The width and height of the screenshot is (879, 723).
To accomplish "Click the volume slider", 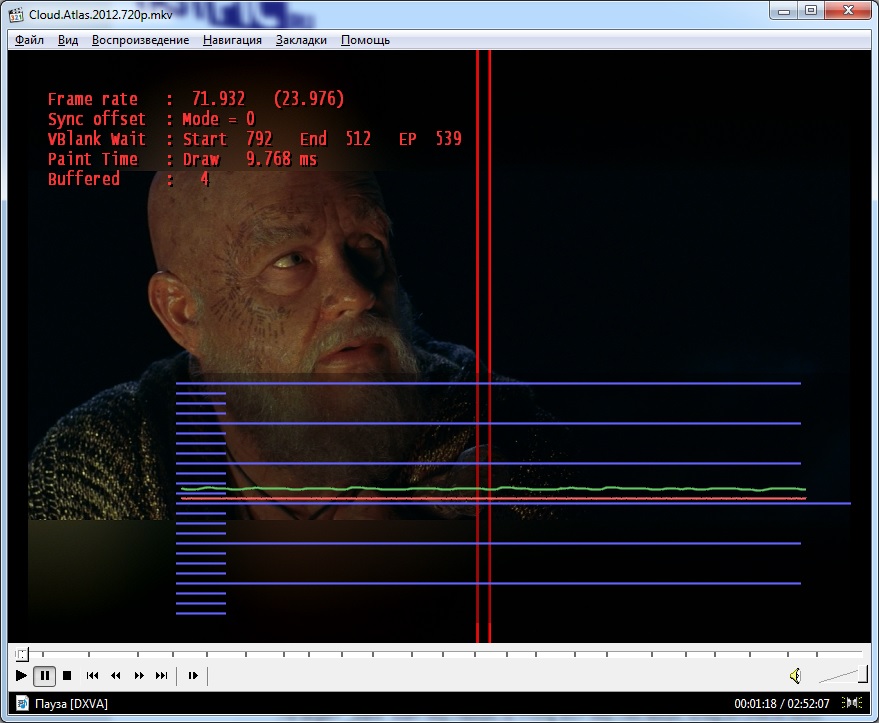I will pos(840,676).
